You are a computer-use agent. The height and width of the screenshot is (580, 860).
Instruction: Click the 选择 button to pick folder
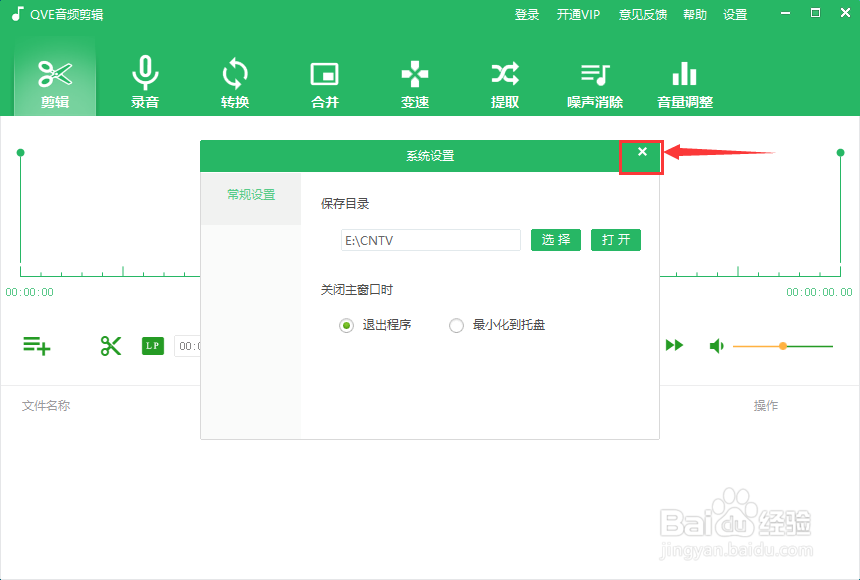556,240
